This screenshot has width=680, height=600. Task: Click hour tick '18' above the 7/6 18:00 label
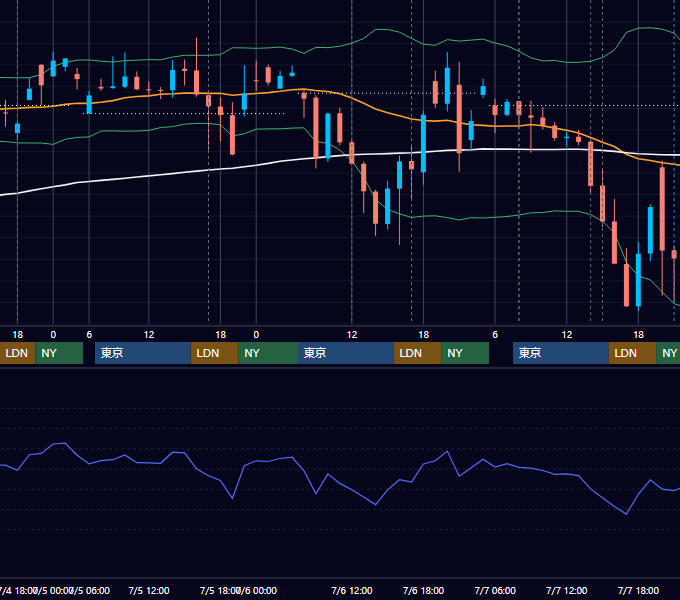423,335
